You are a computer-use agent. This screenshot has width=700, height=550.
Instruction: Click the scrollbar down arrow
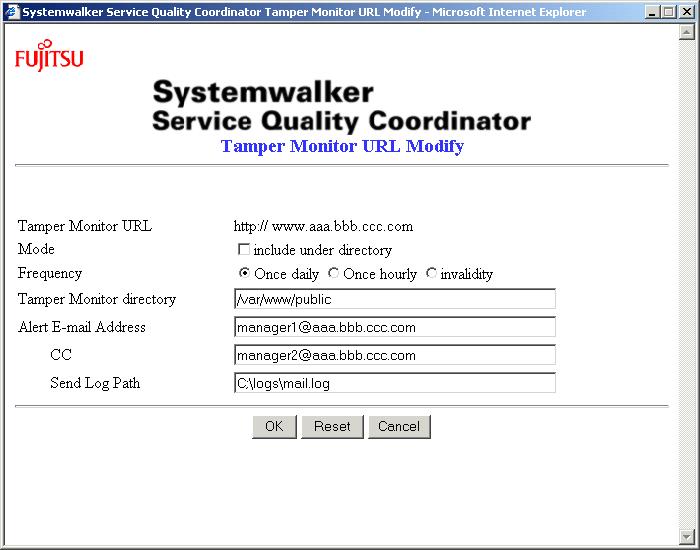click(686, 536)
